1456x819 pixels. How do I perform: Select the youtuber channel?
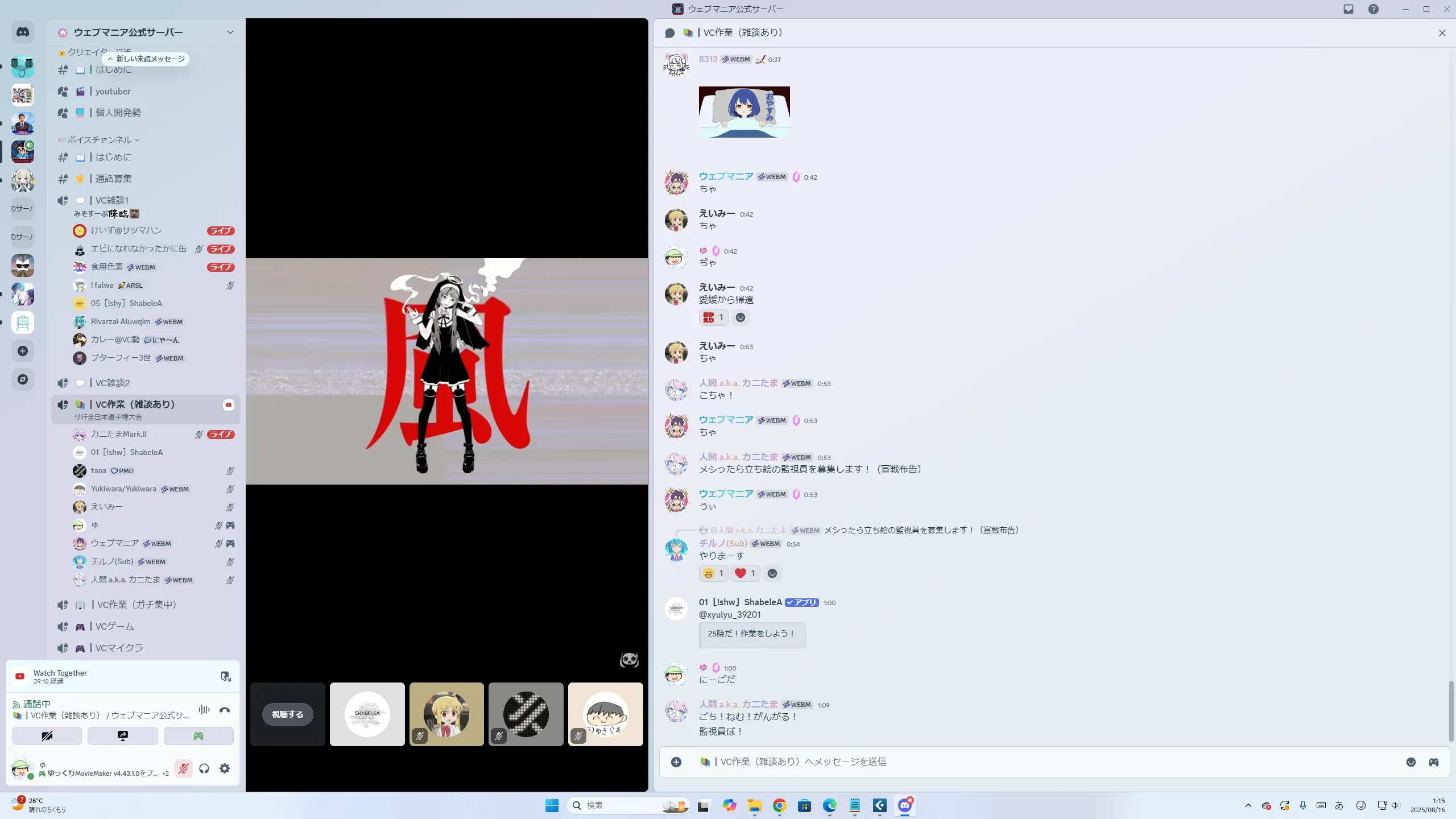[x=113, y=92]
